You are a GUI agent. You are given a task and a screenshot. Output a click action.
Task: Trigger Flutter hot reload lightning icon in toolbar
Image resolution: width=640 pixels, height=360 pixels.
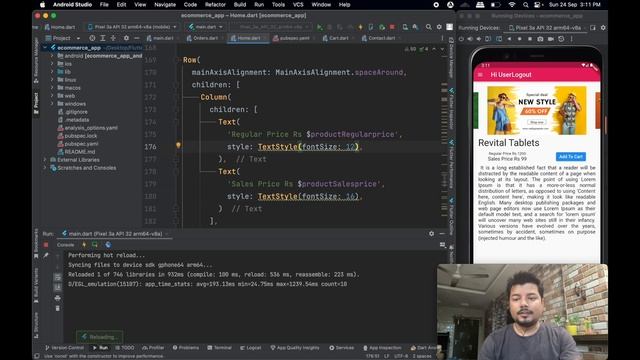[360, 27]
